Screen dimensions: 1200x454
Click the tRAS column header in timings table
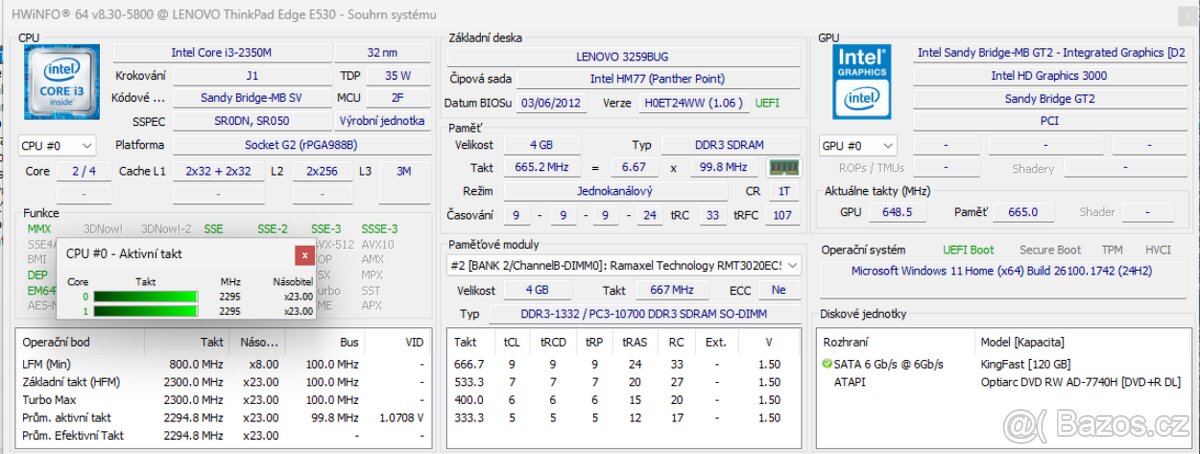point(635,342)
